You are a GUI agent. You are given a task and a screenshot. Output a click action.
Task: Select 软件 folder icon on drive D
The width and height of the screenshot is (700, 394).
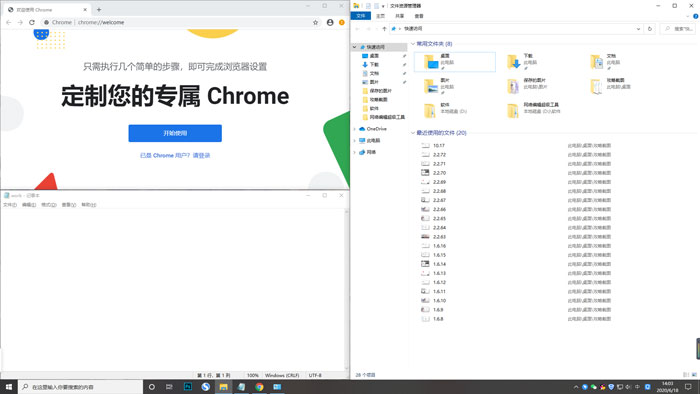(430, 110)
